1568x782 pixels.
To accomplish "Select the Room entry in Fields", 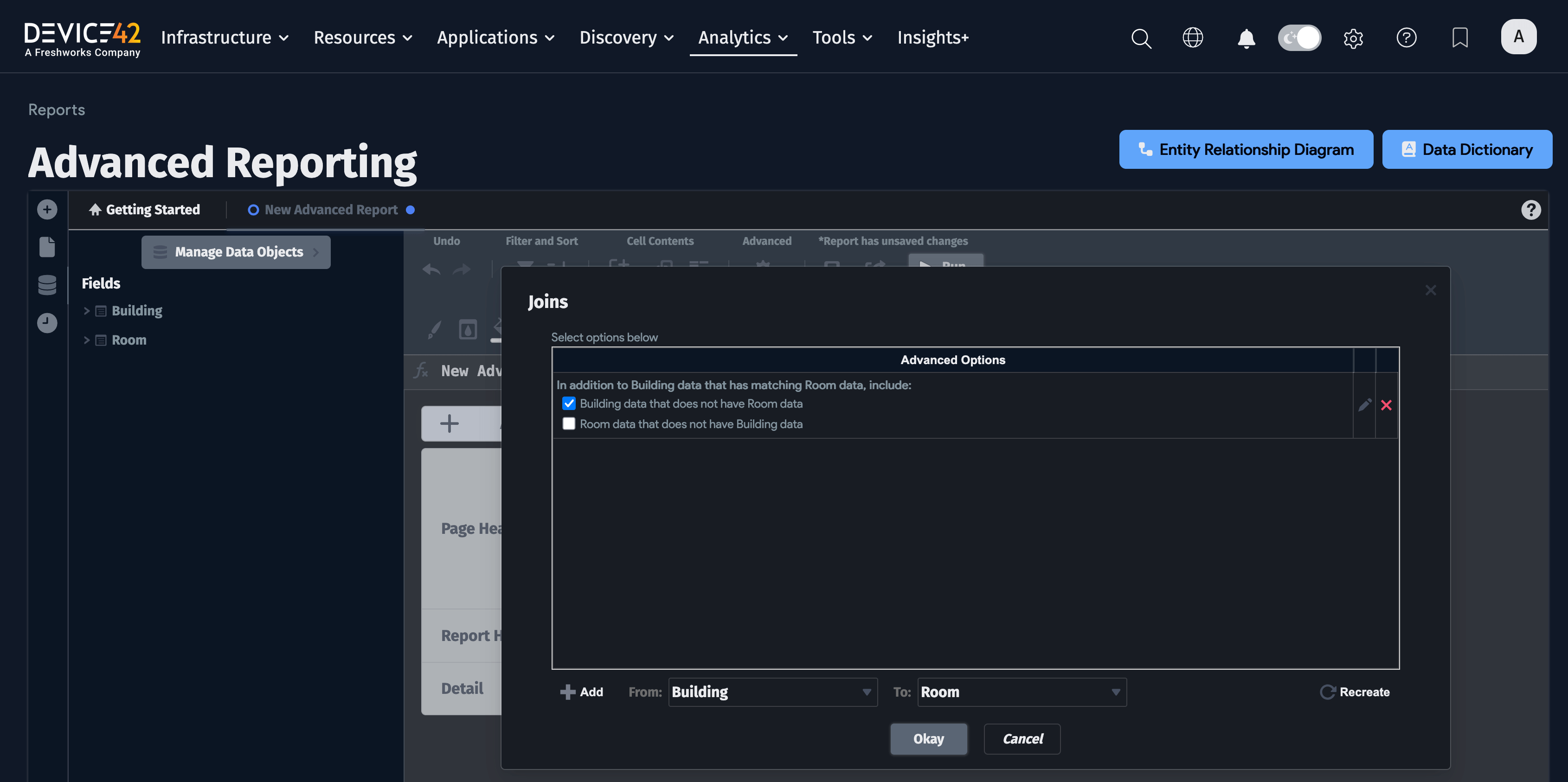I will (129, 340).
